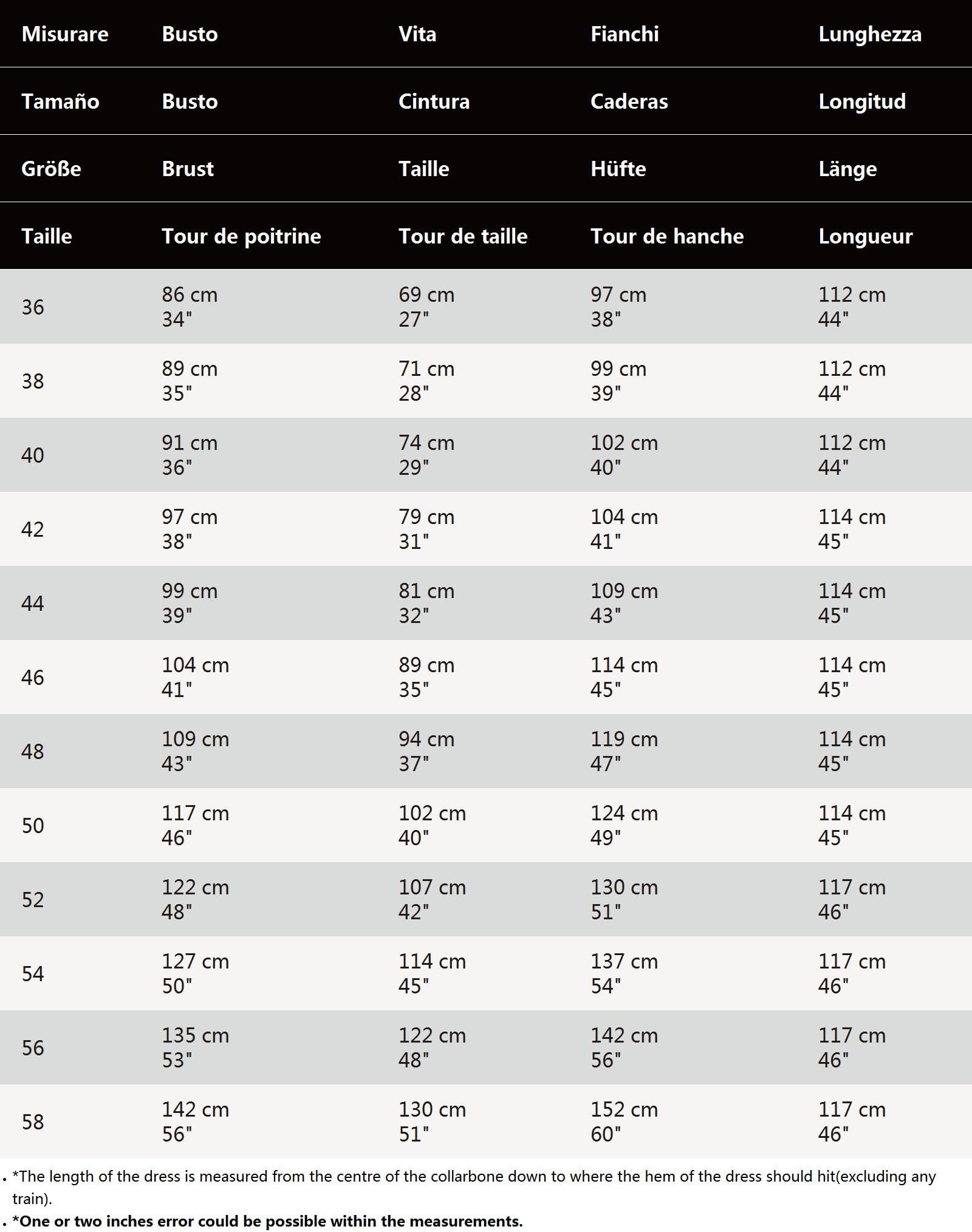Select the 135 cm bust measurement
The height and width of the screenshot is (1232, 972).
pyautogui.click(x=195, y=1035)
